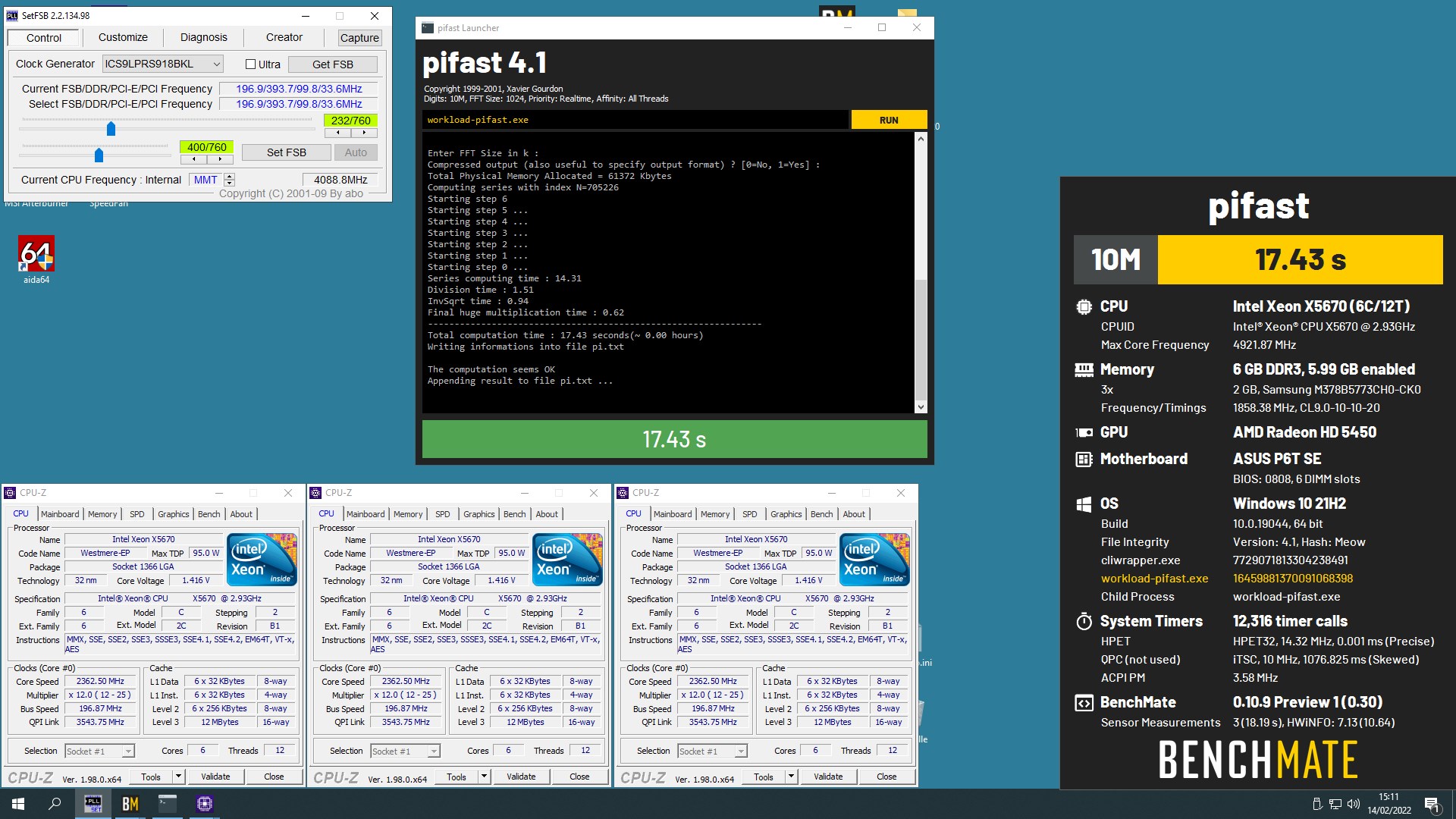Click the 4088.8MHz current CPU frequency field
1456x819 pixels.
coord(340,180)
